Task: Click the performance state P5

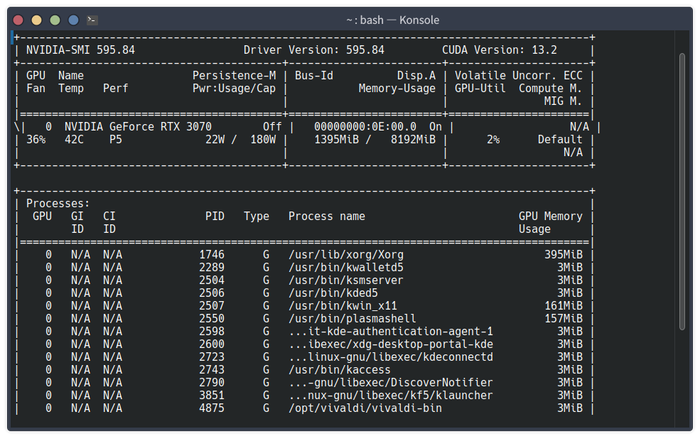Action: coord(116,140)
